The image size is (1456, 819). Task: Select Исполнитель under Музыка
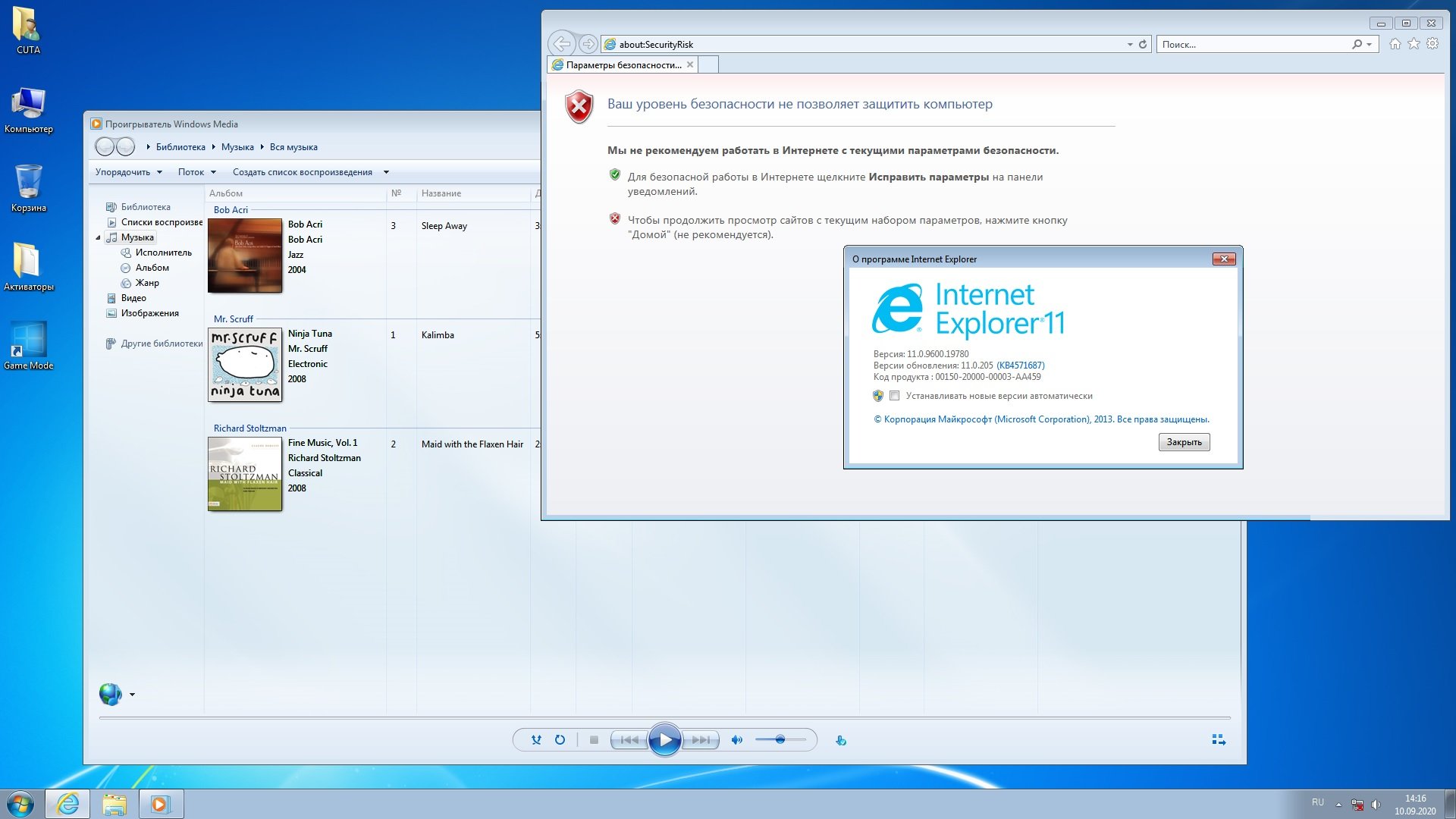tap(163, 253)
